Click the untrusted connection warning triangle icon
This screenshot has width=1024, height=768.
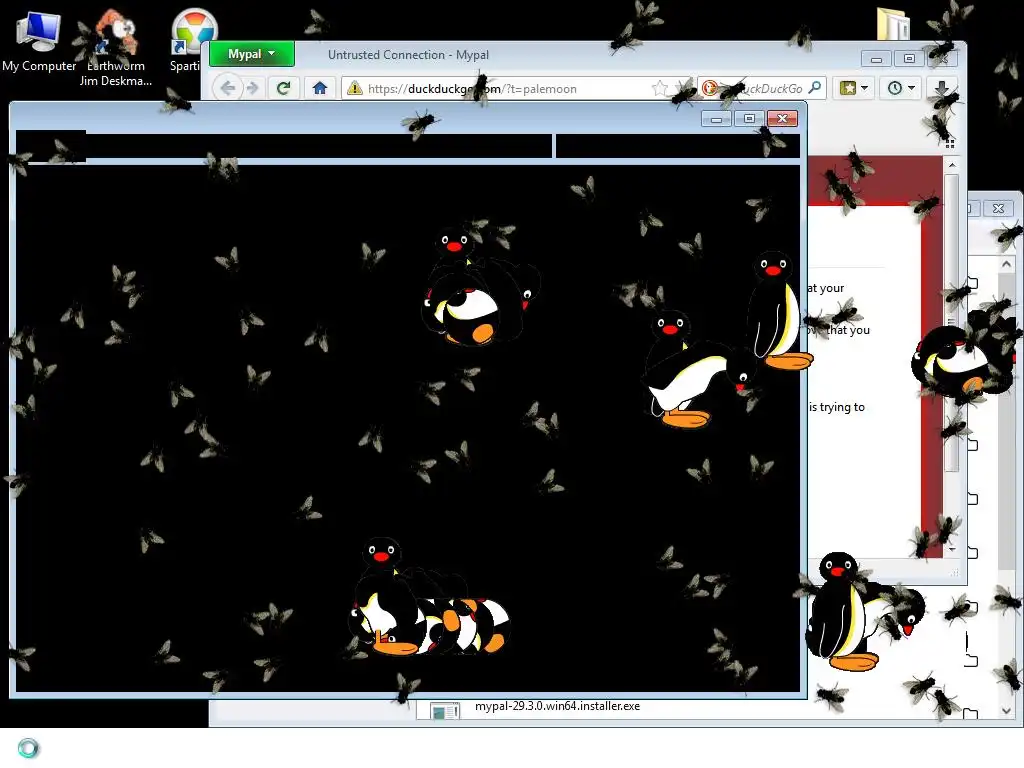(355, 88)
